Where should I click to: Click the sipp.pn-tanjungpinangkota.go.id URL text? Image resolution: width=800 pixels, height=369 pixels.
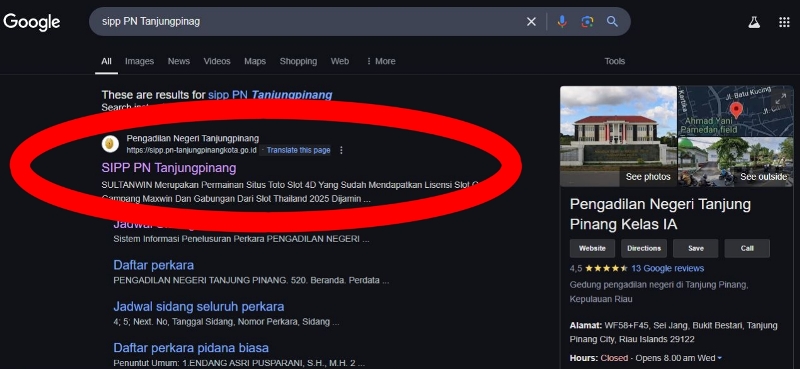tap(191, 150)
